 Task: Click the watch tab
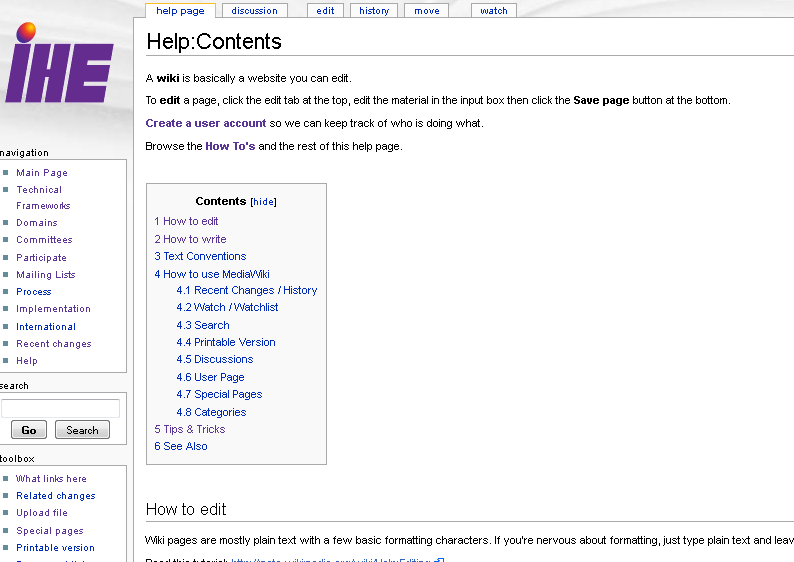[494, 11]
